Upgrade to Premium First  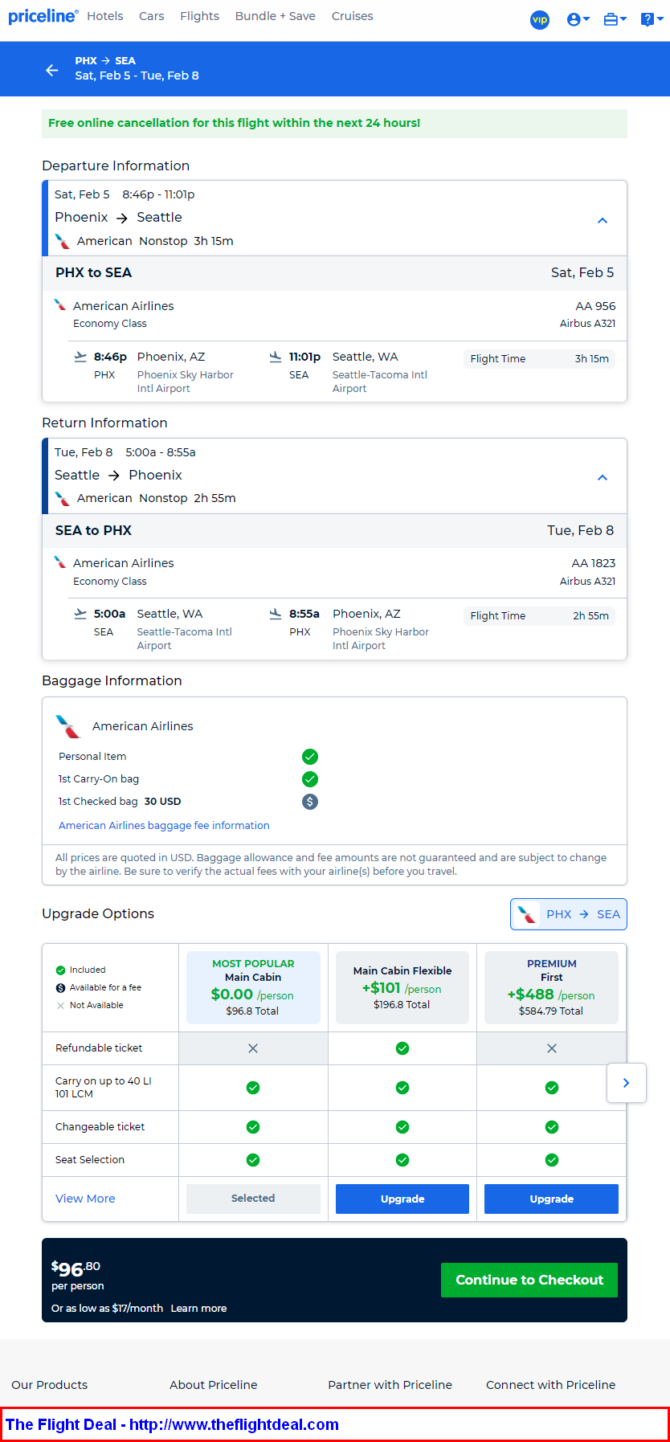(551, 1199)
